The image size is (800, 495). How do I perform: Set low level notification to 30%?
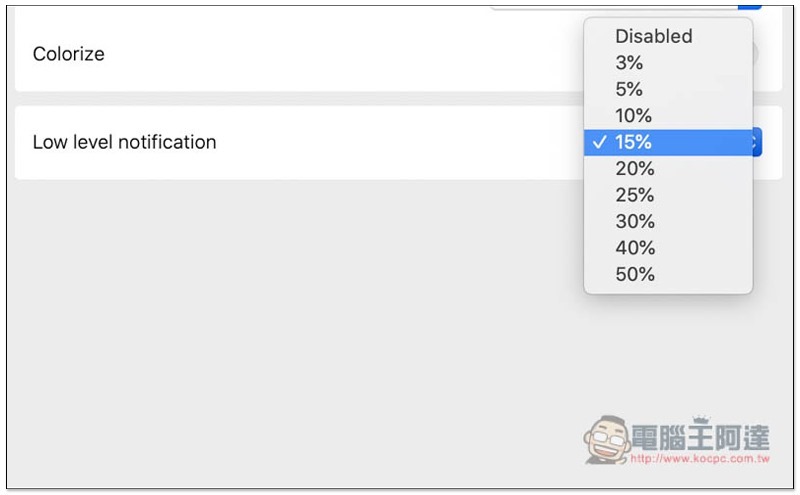point(635,221)
